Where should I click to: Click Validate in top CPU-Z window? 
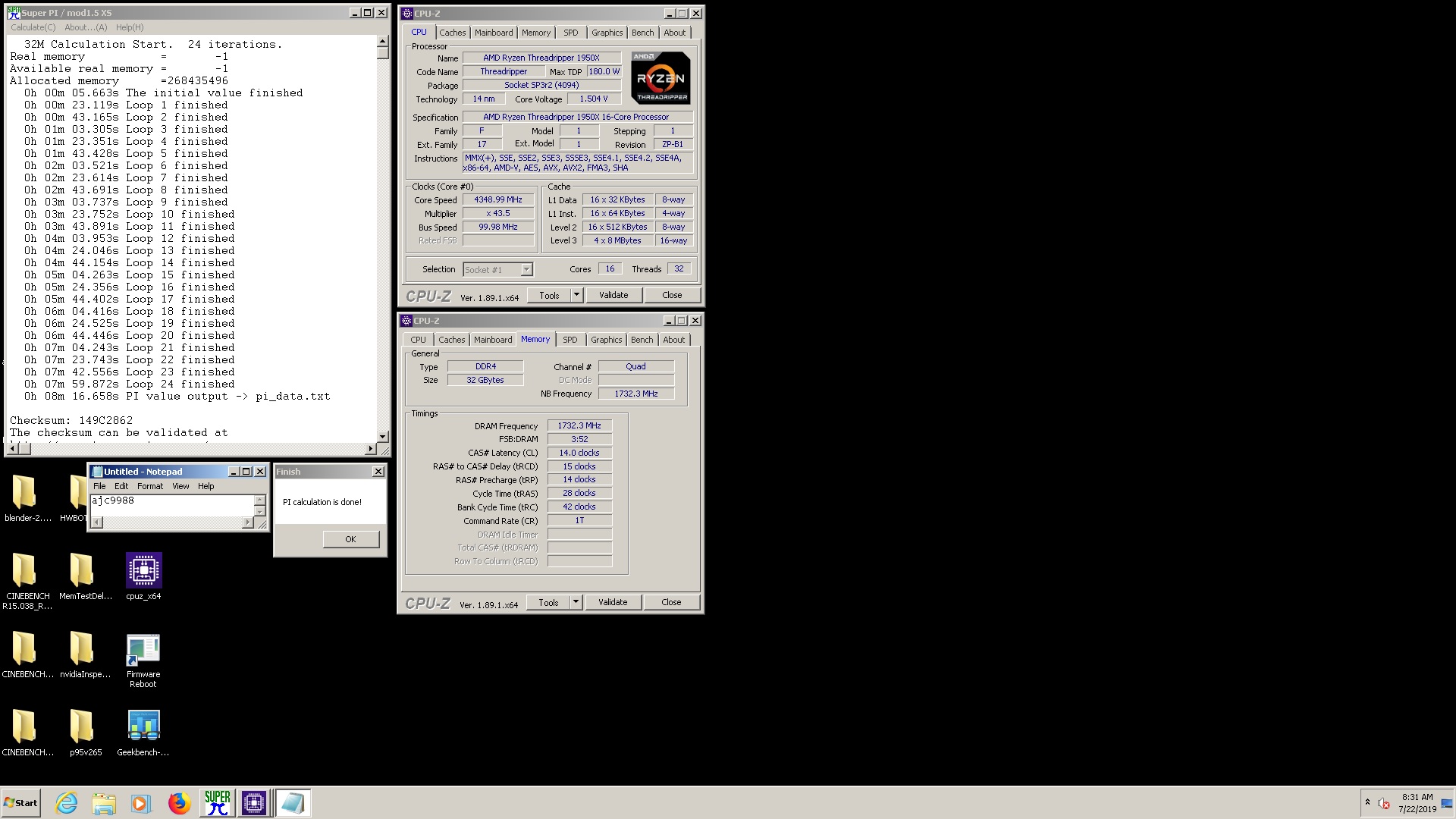(613, 295)
